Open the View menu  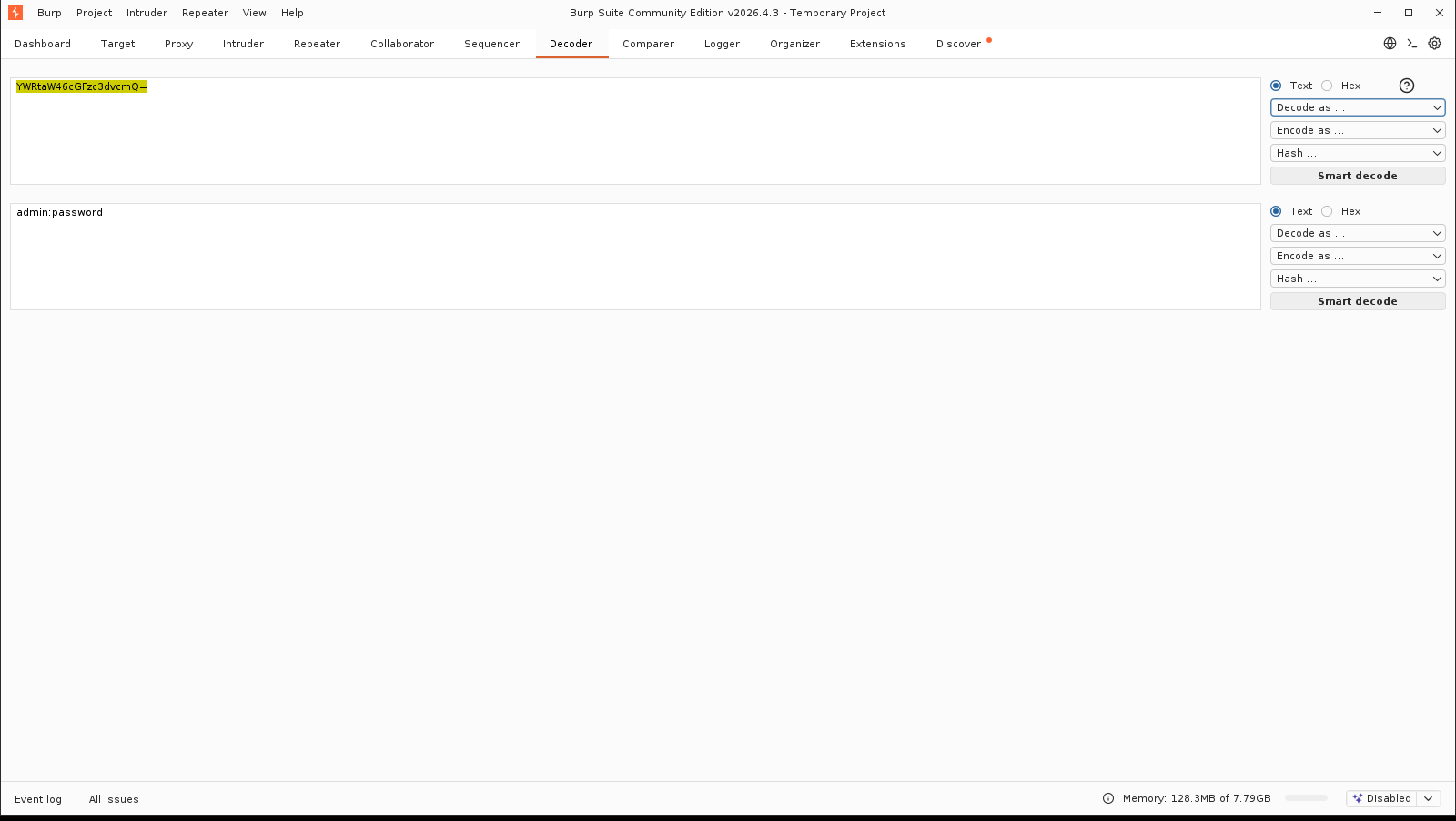(x=255, y=13)
